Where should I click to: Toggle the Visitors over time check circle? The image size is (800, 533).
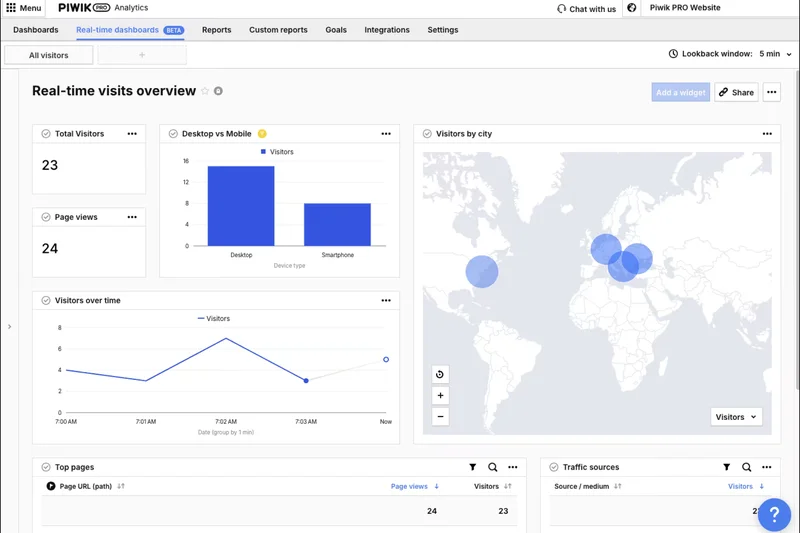(46, 300)
